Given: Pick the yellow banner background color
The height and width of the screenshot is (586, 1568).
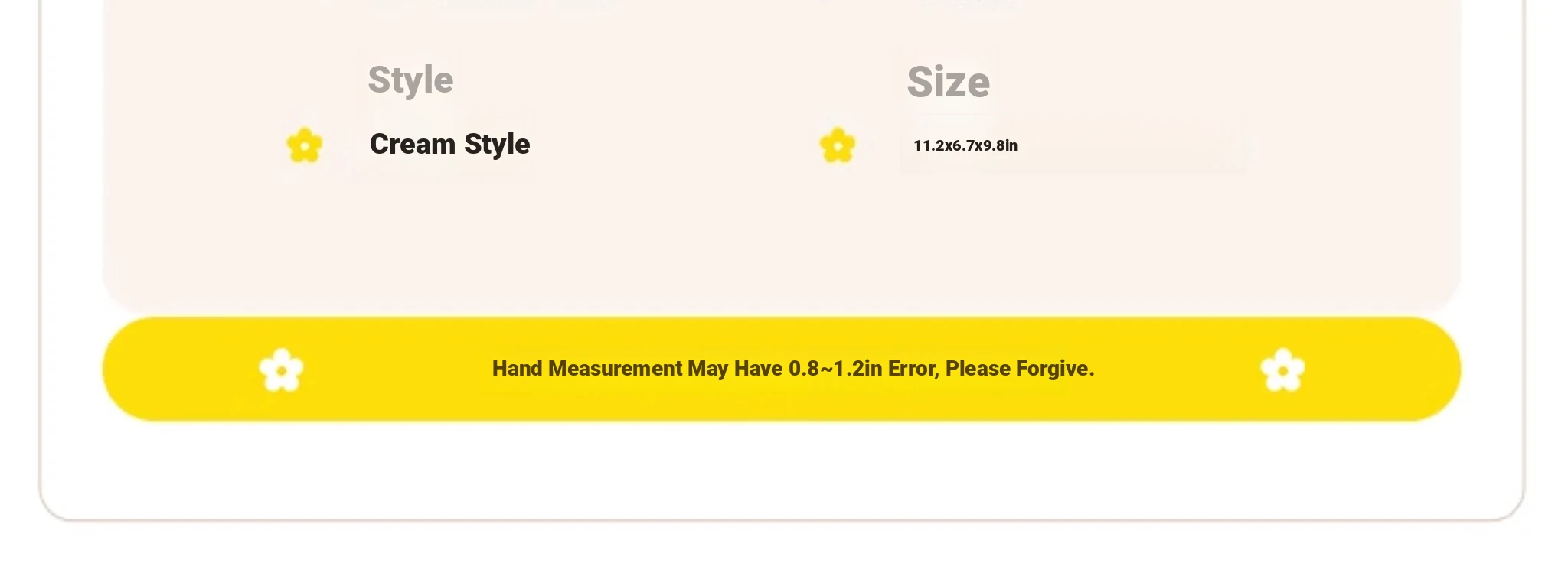Looking at the screenshot, I should click(x=781, y=402).
